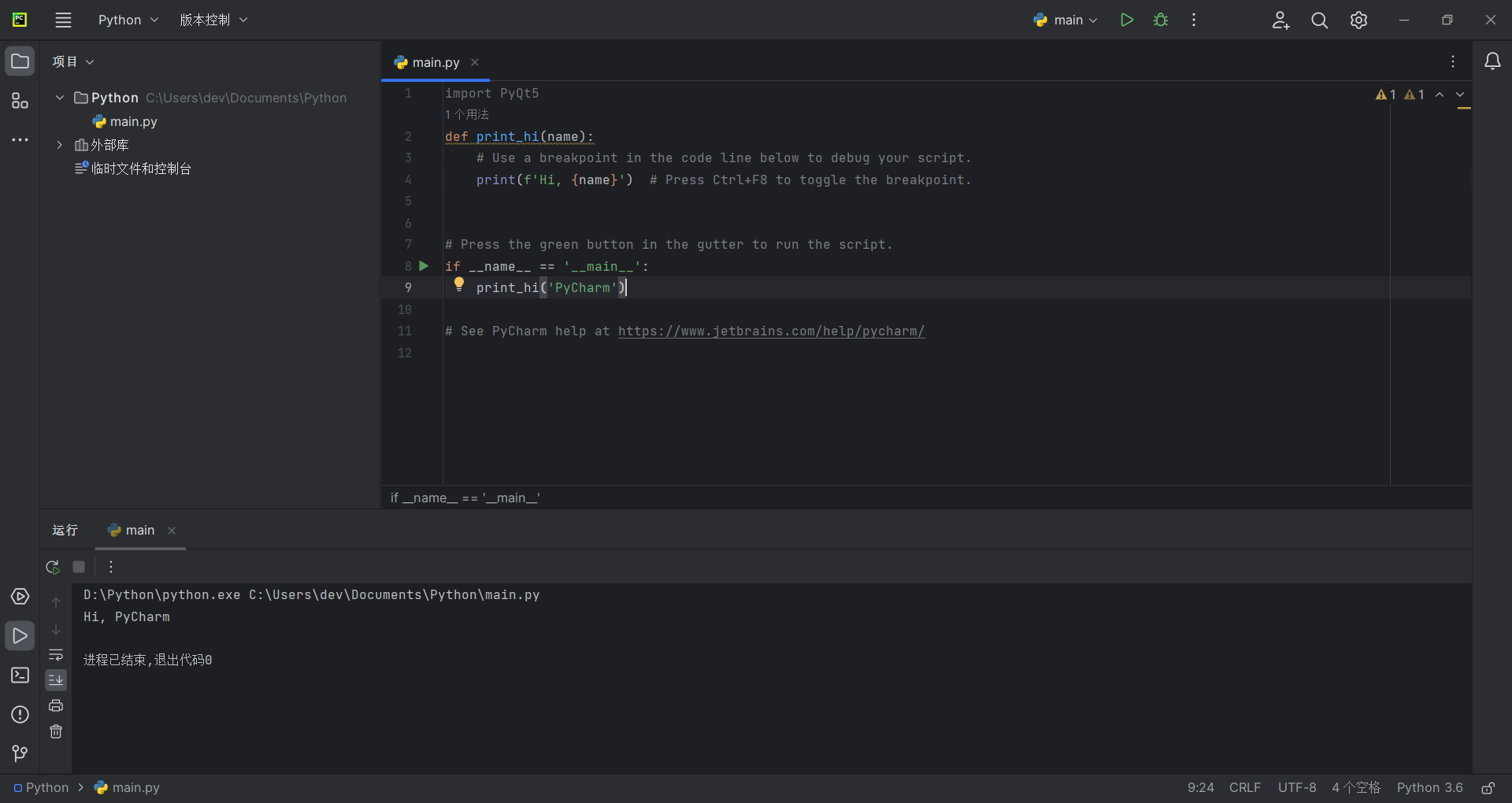This screenshot has height=803, width=1512.
Task: Click the '1 个用法' usages hint
Action: click(x=467, y=115)
